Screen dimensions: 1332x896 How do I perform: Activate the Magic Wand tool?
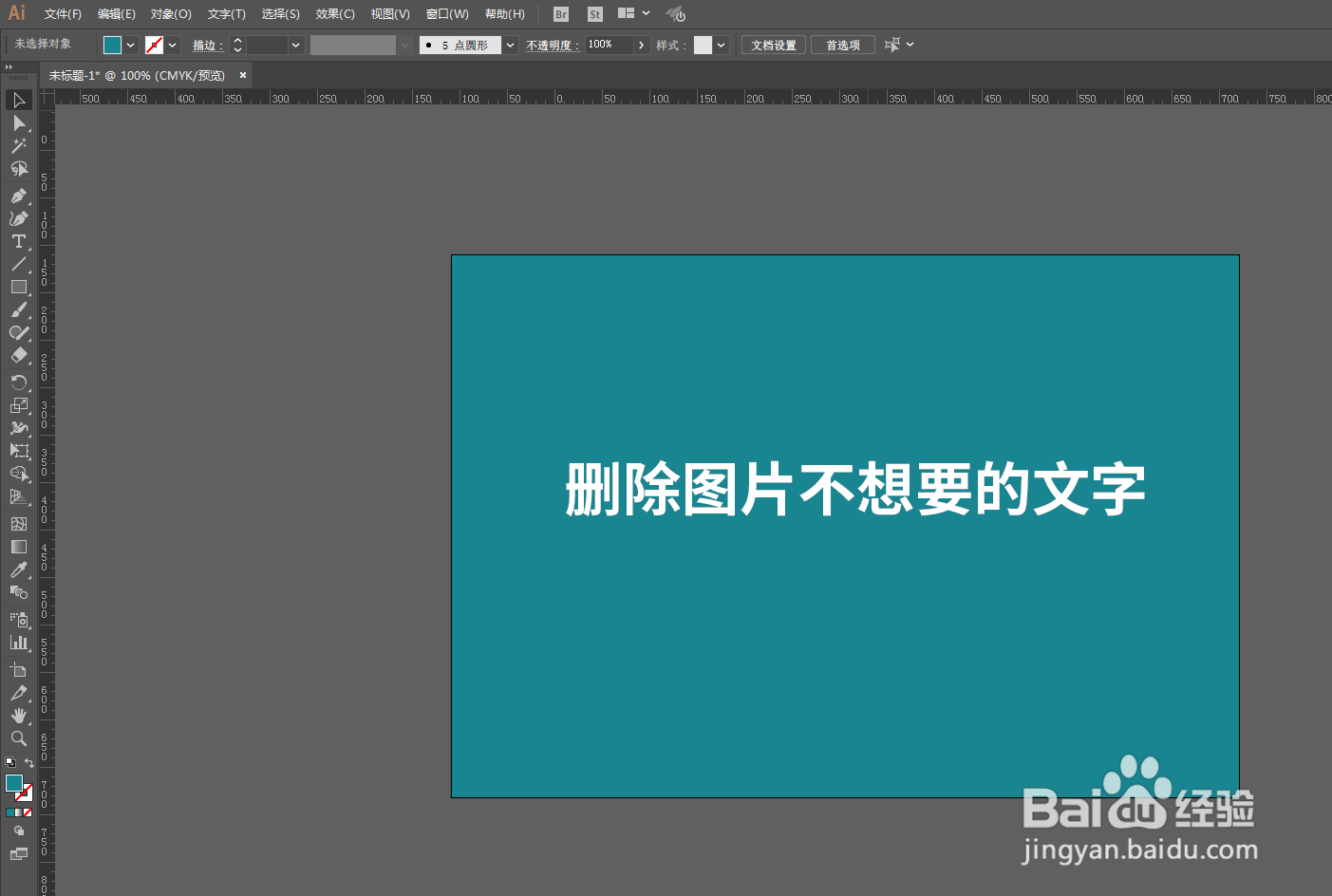point(19,146)
